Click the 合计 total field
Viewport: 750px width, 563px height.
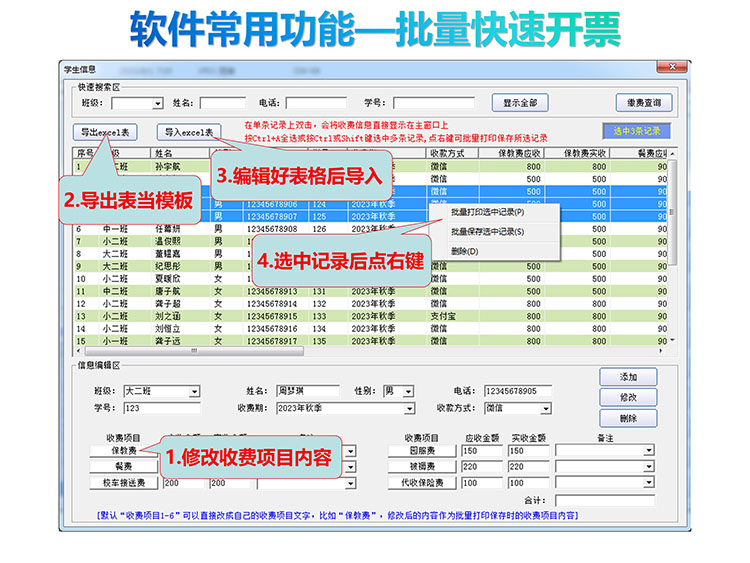[605, 500]
